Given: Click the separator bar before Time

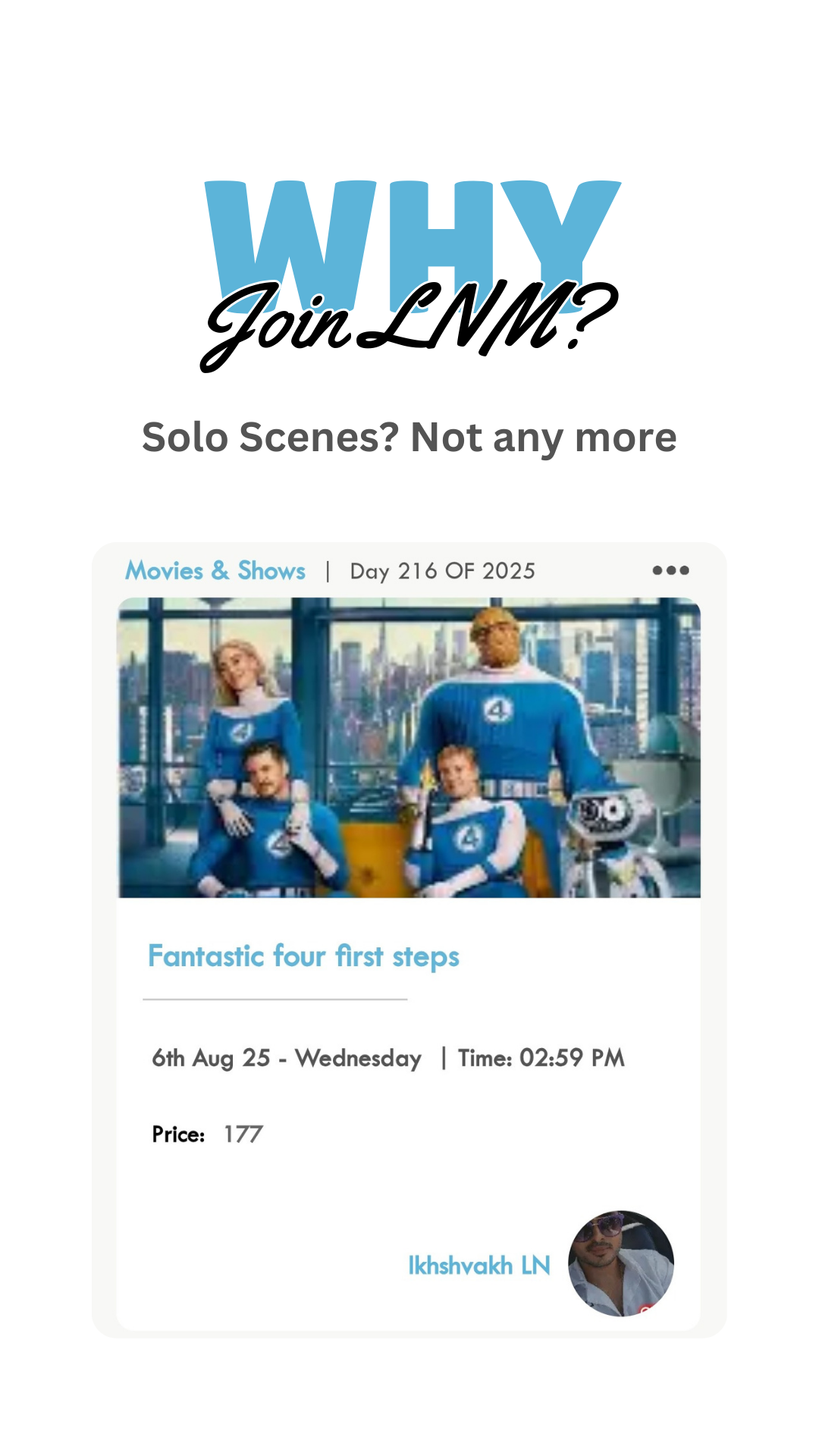Looking at the screenshot, I should coord(444,1057).
